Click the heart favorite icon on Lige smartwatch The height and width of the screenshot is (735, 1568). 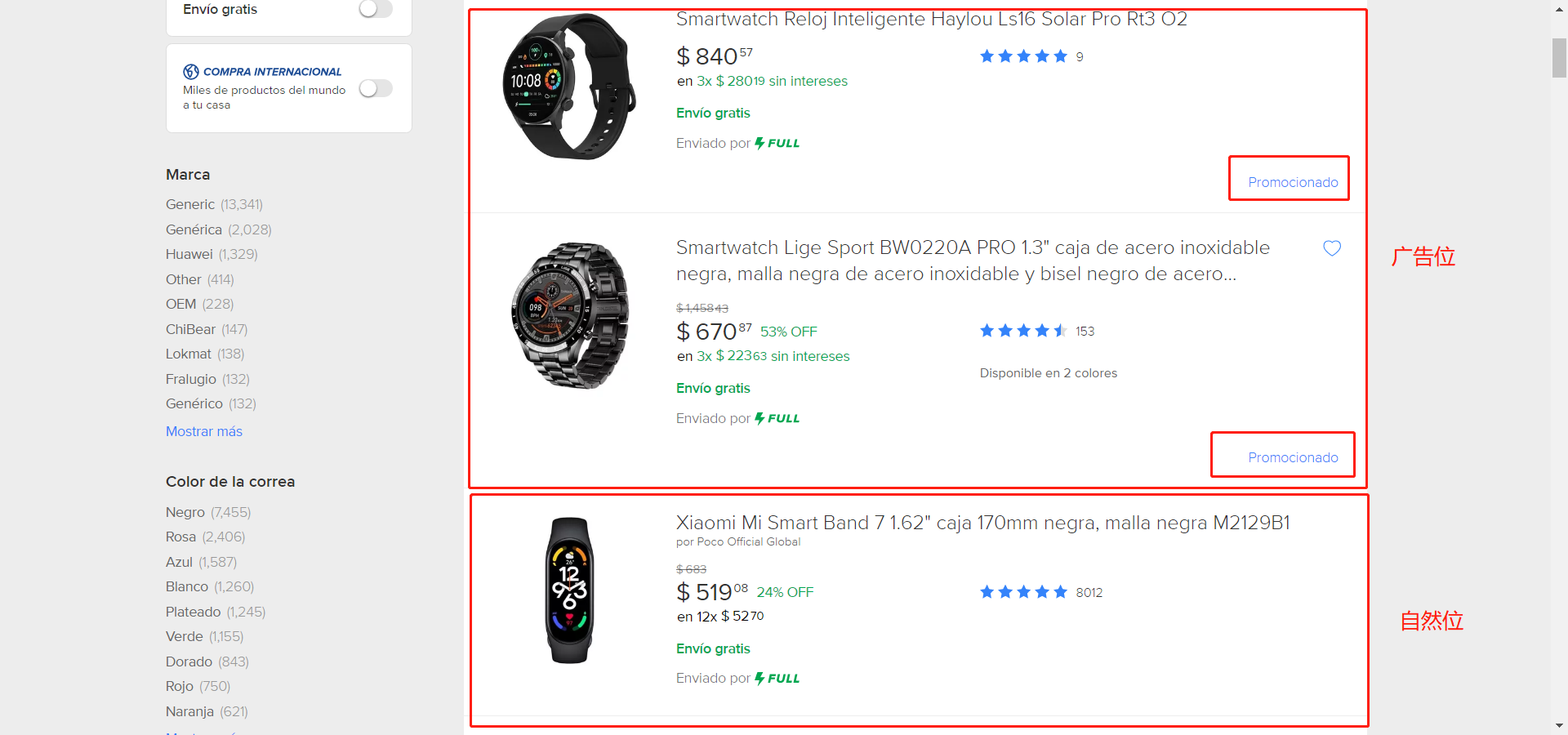pyautogui.click(x=1332, y=248)
